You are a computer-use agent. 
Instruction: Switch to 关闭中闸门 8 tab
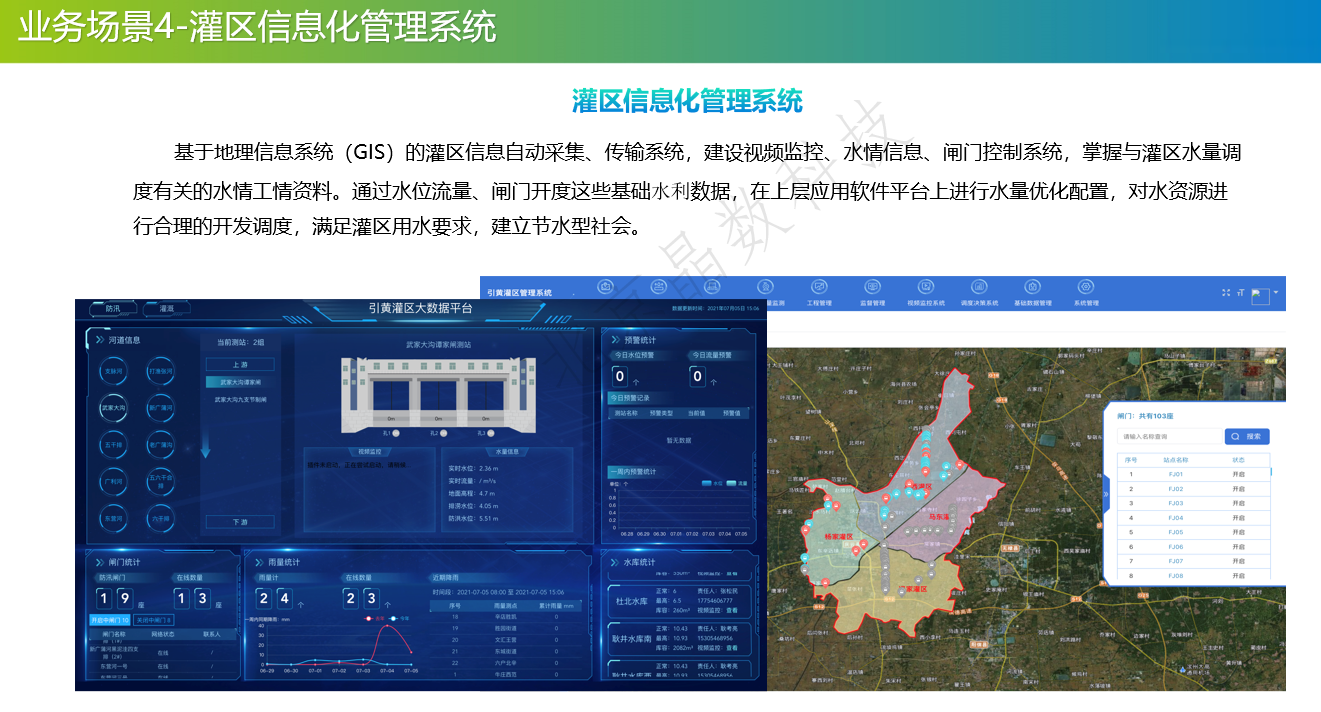[153, 620]
